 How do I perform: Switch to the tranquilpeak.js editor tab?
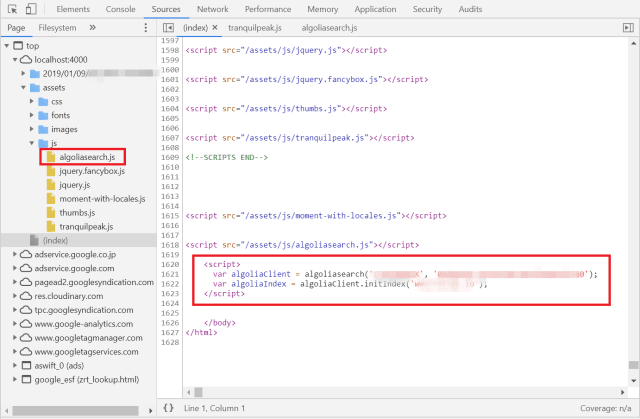pos(255,28)
